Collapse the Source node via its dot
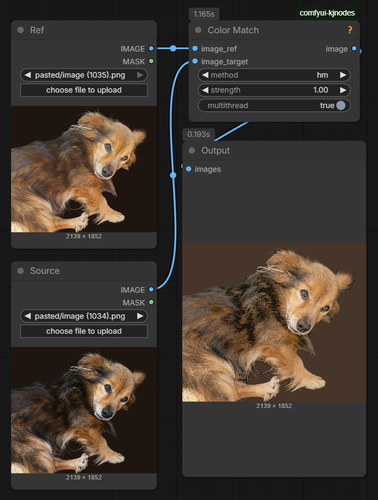Screen dimensions: 378x500 pyautogui.click(x=21, y=271)
